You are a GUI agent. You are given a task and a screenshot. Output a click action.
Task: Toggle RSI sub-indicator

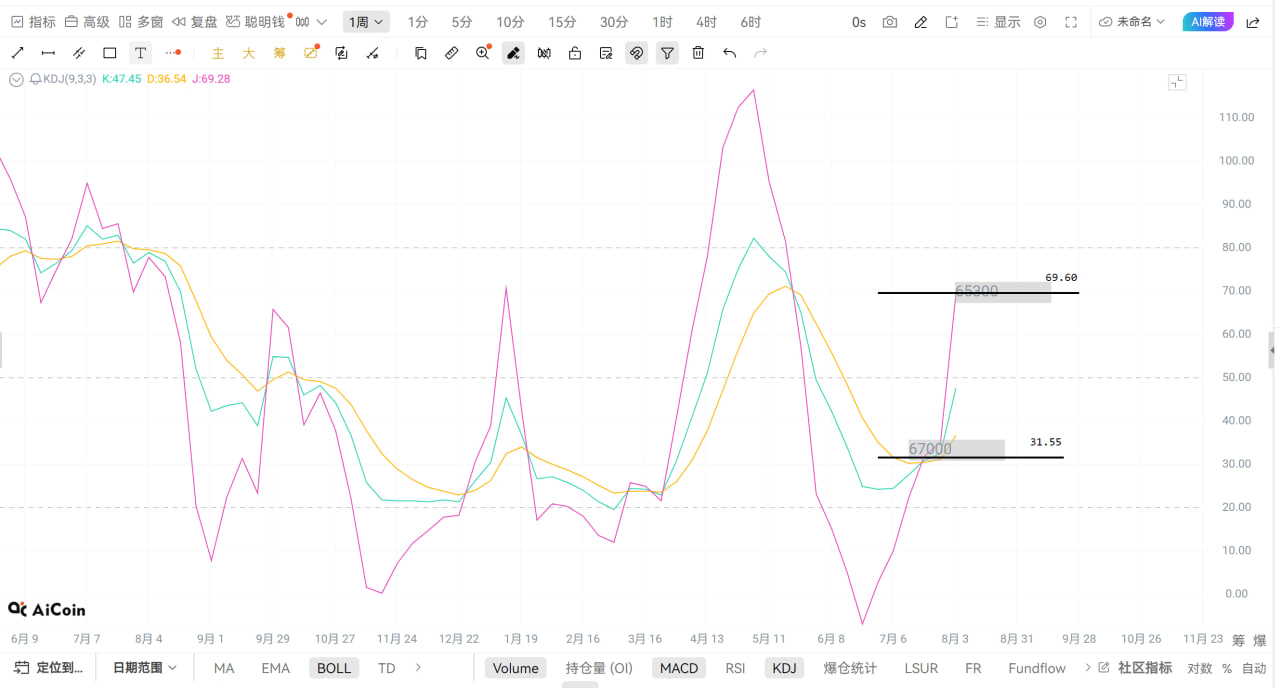coord(735,668)
